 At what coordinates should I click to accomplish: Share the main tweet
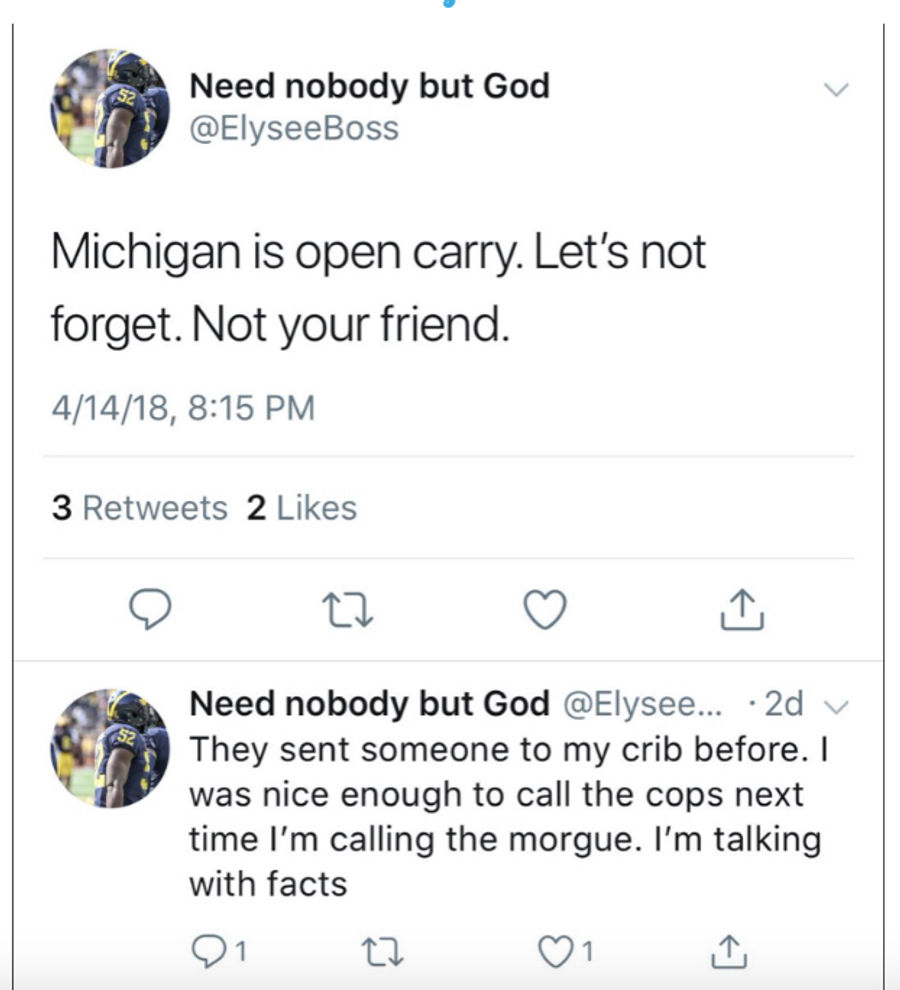pyautogui.click(x=742, y=609)
